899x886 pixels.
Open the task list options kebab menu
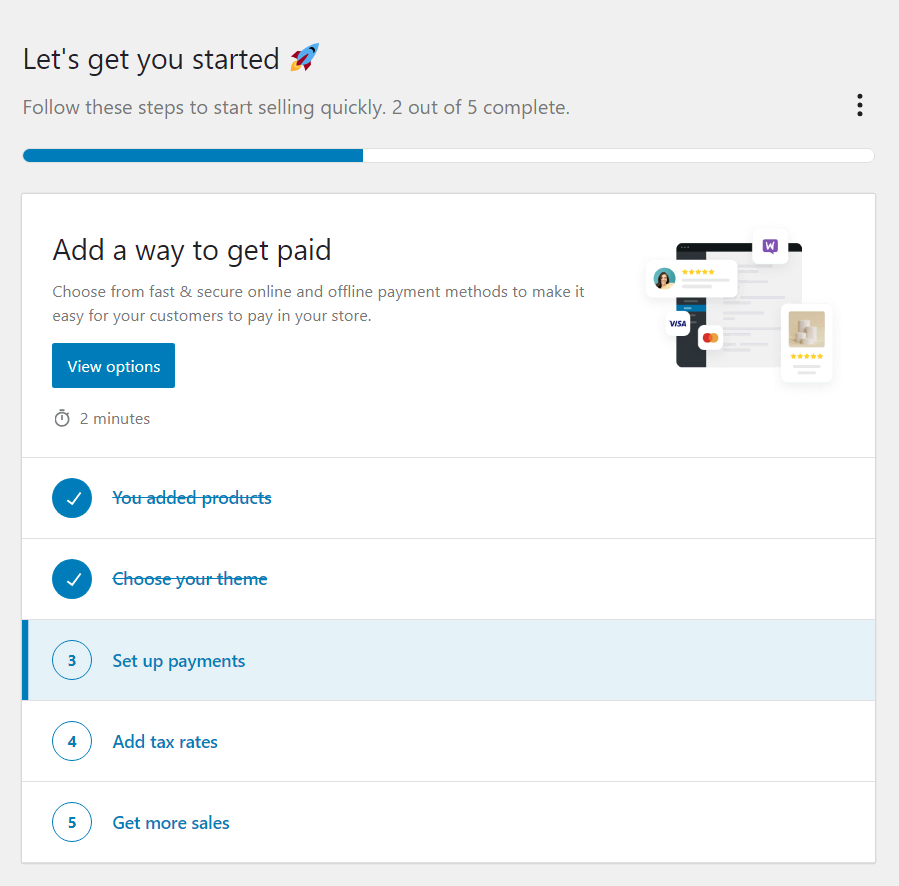click(859, 105)
